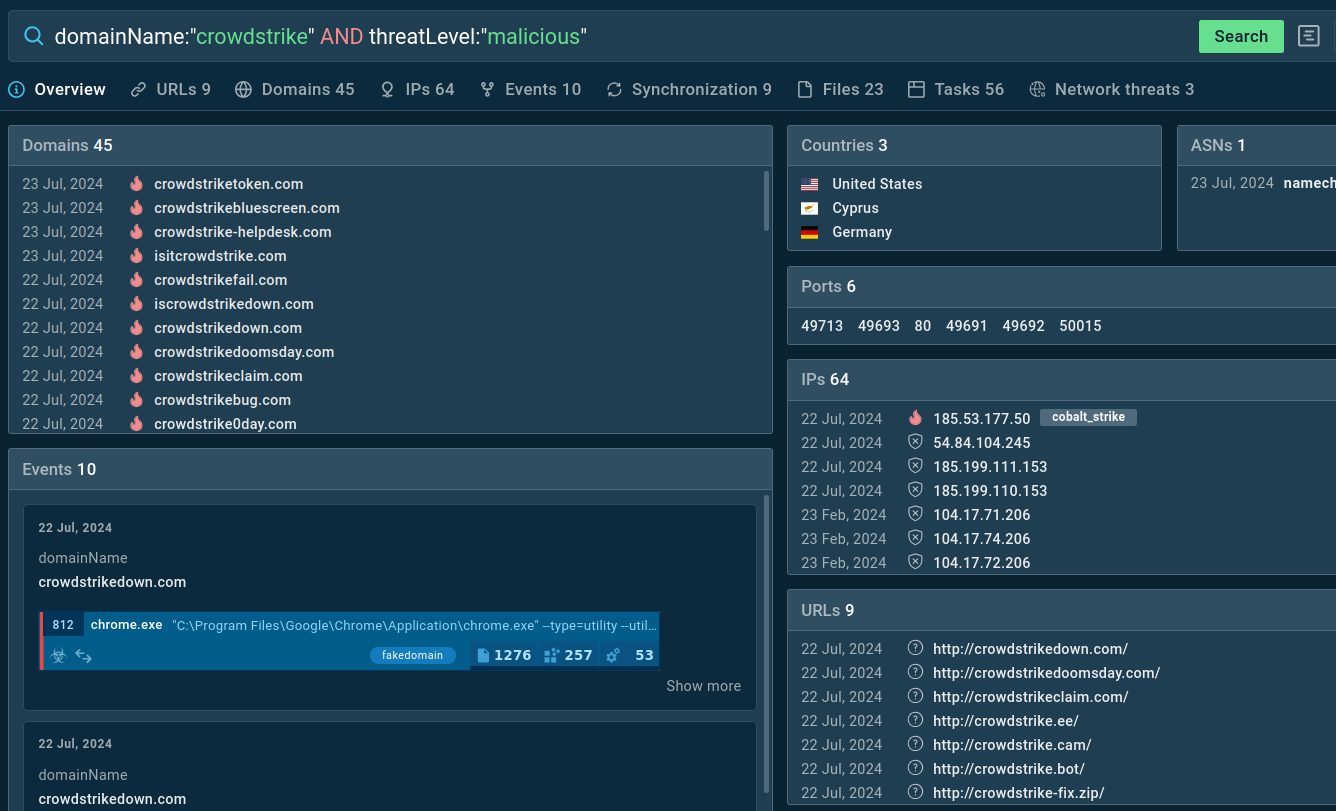Click the cobalt_strike tag

pos(1088,418)
